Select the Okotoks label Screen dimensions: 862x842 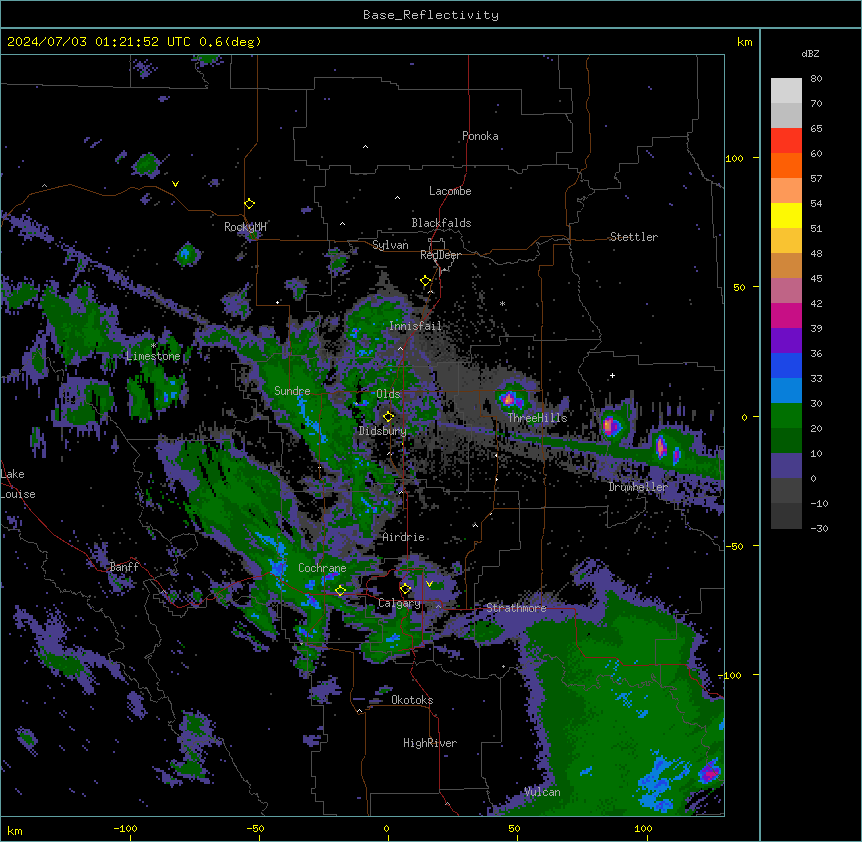point(412,700)
